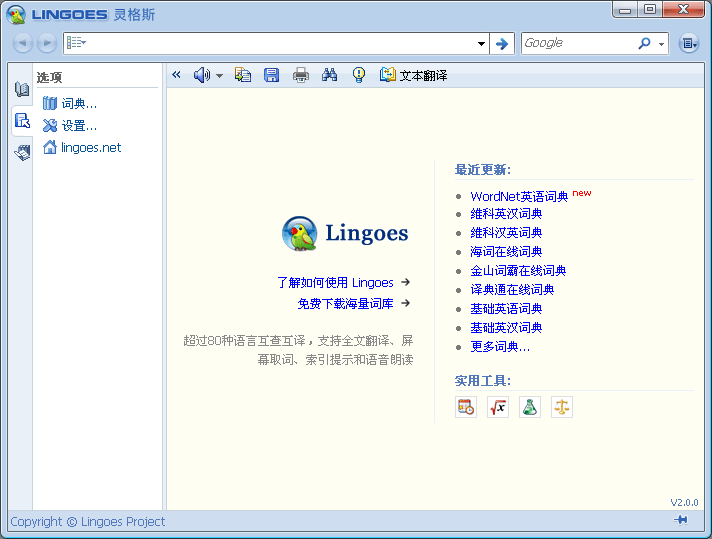Click the Lingoes parrot logo in title bar

click(16, 14)
